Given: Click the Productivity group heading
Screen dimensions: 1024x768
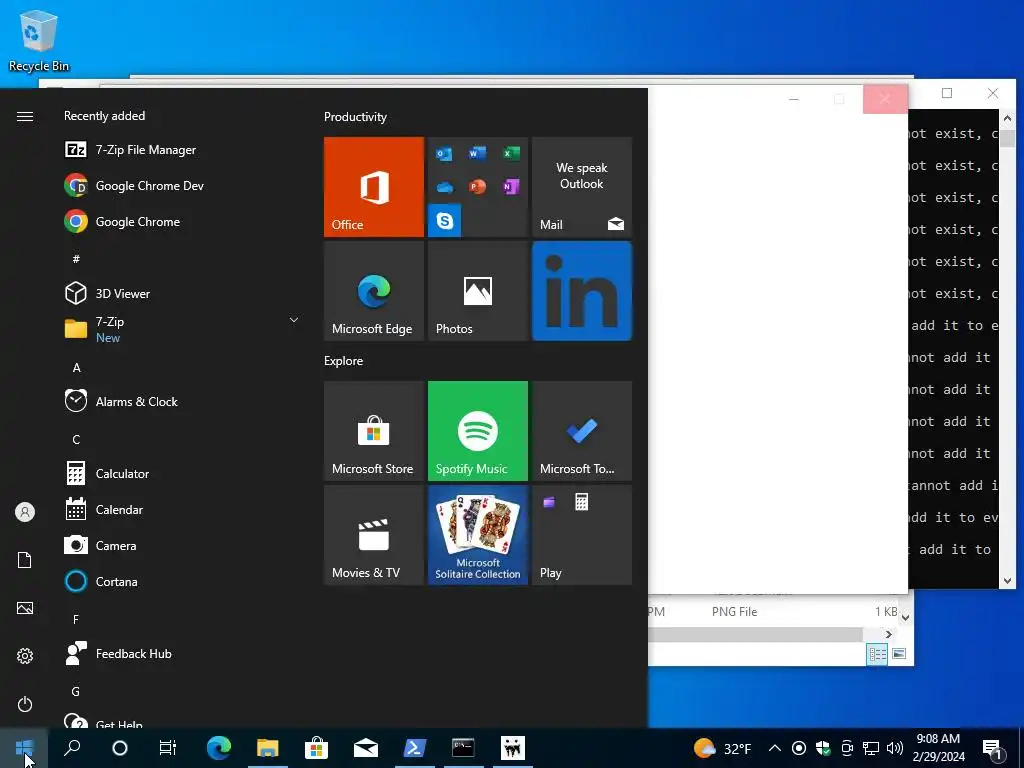Looking at the screenshot, I should pyautogui.click(x=355, y=117).
